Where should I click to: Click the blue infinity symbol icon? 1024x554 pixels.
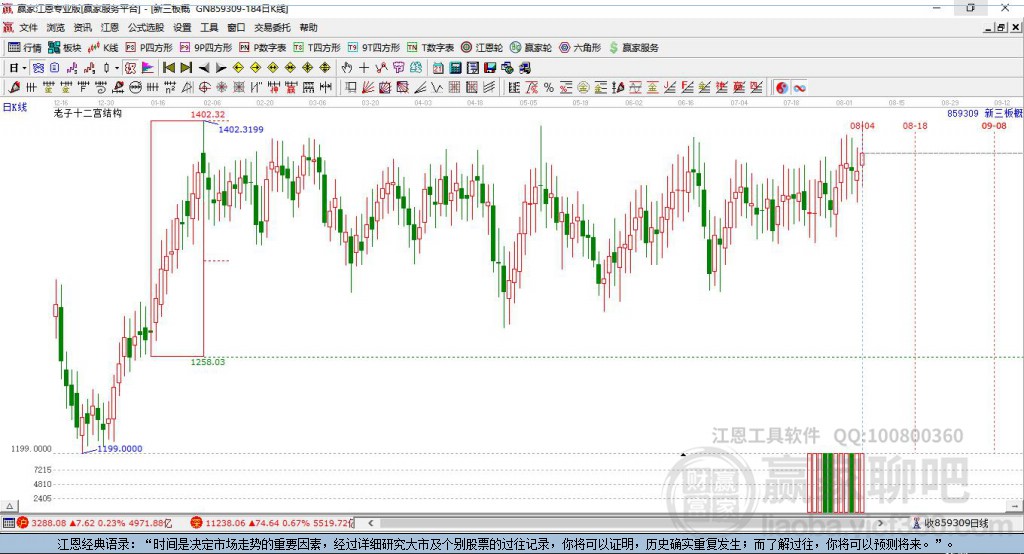(800, 88)
